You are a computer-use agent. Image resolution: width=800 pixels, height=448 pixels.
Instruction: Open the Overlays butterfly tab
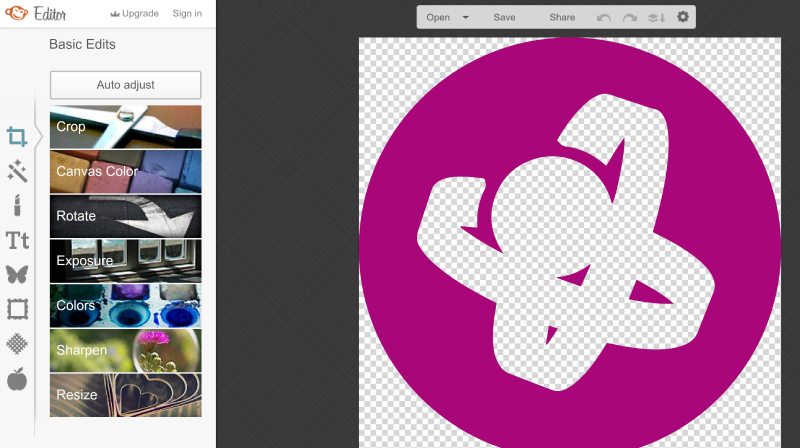click(17, 275)
